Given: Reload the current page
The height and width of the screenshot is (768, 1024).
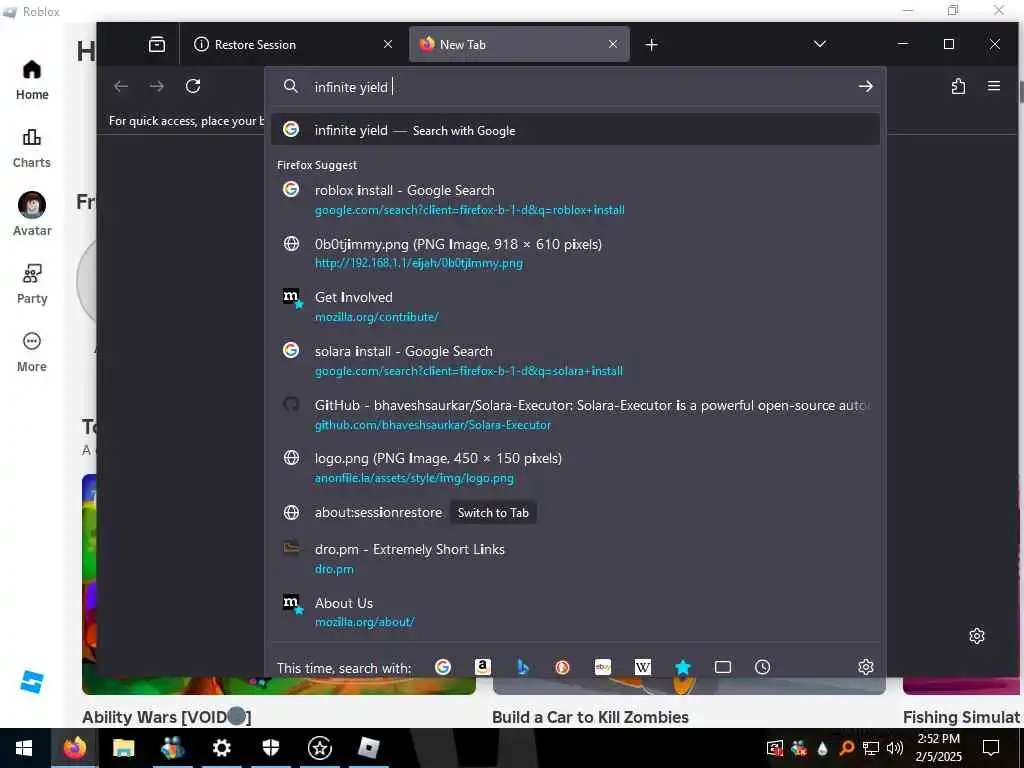Looking at the screenshot, I should [193, 86].
